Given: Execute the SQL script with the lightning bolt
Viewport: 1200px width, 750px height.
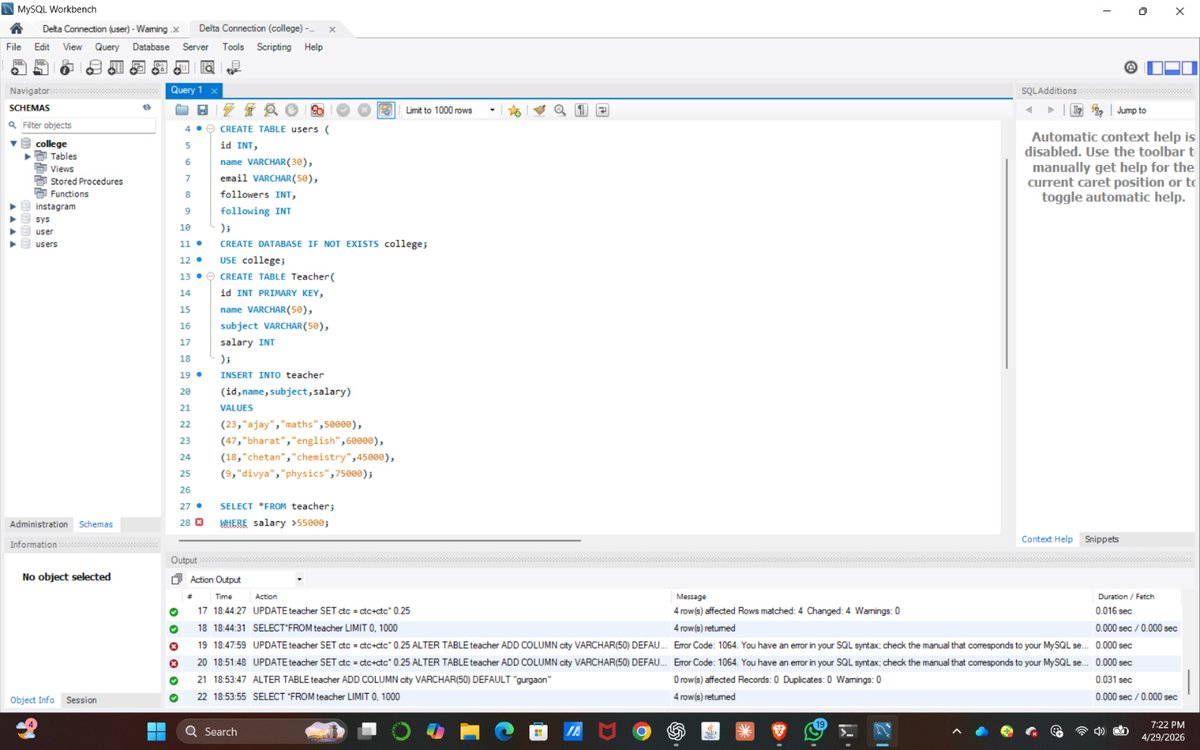Looking at the screenshot, I should click(226, 110).
